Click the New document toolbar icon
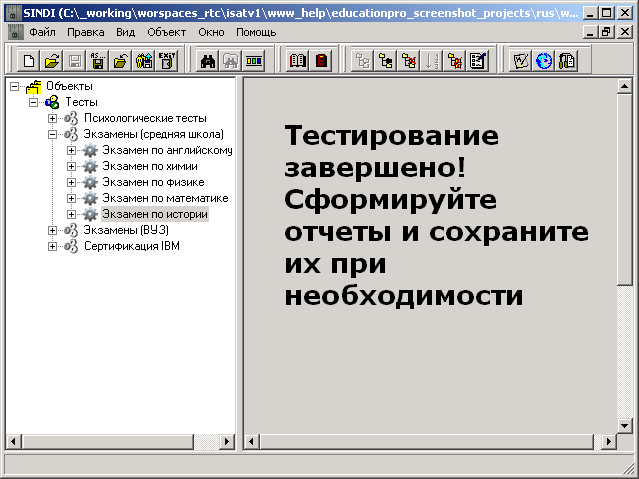 (x=29, y=61)
